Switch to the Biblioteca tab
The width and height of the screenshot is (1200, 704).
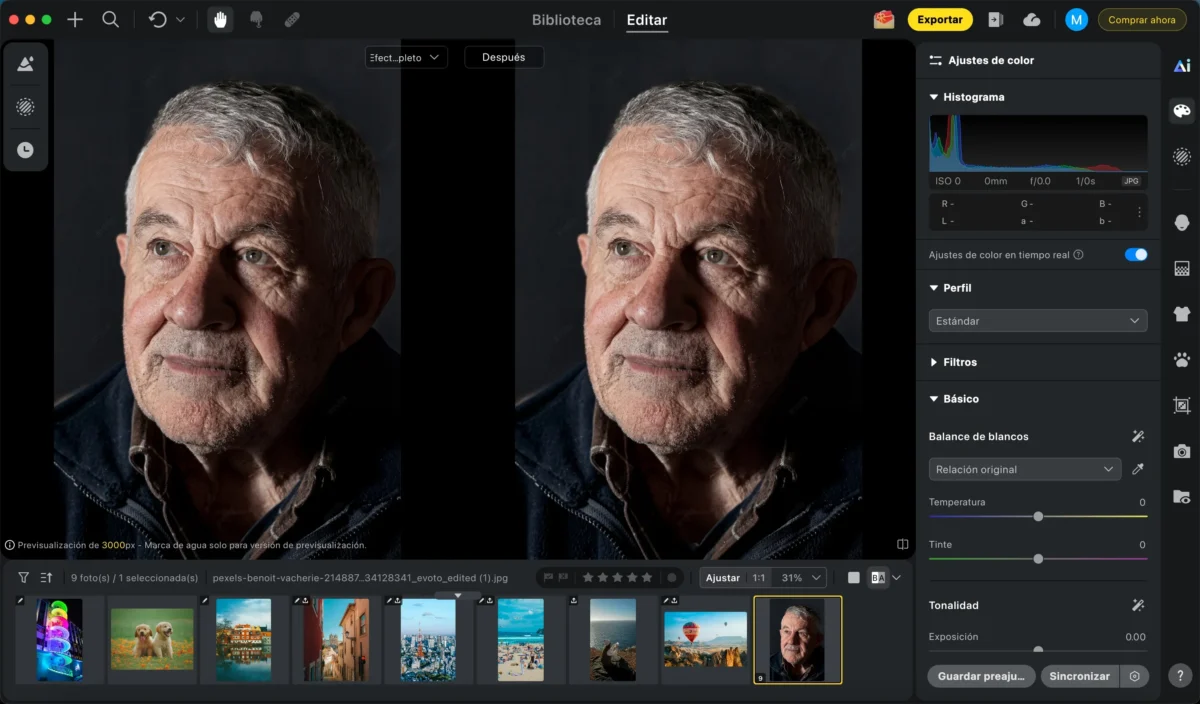pos(566,20)
